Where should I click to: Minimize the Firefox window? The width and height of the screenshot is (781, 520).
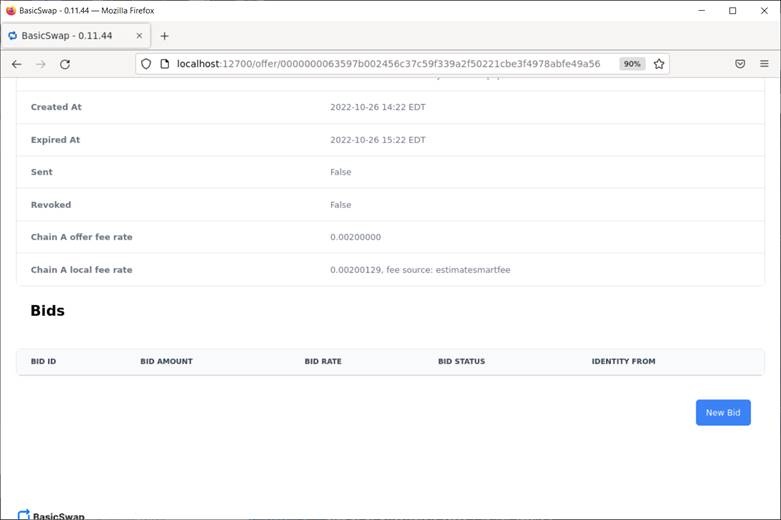click(x=702, y=10)
